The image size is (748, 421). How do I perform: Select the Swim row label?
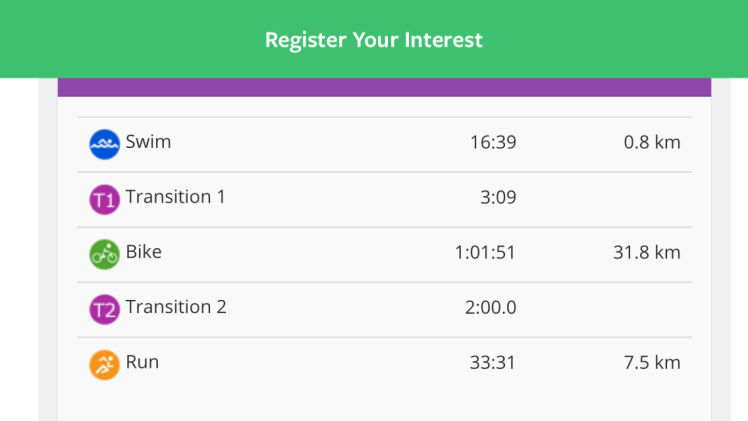tap(148, 142)
